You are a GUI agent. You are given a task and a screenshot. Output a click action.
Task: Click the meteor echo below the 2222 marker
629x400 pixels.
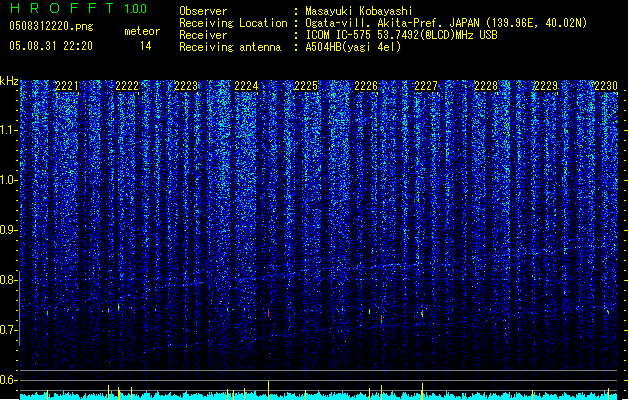[118, 307]
